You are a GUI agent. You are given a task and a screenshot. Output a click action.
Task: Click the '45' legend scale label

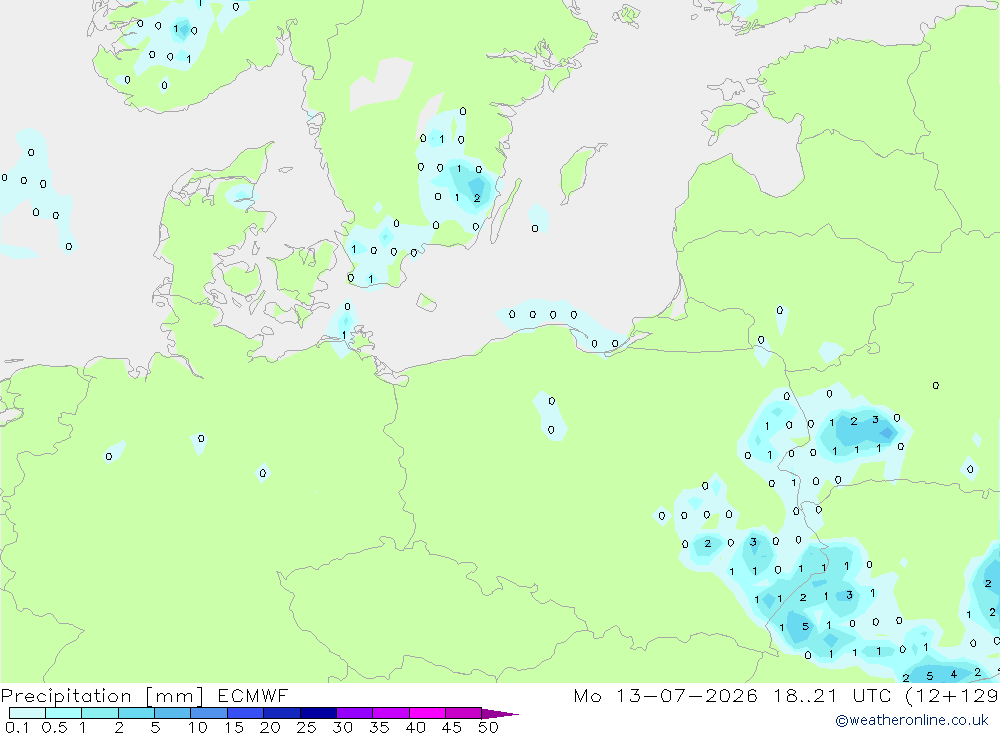point(452,727)
